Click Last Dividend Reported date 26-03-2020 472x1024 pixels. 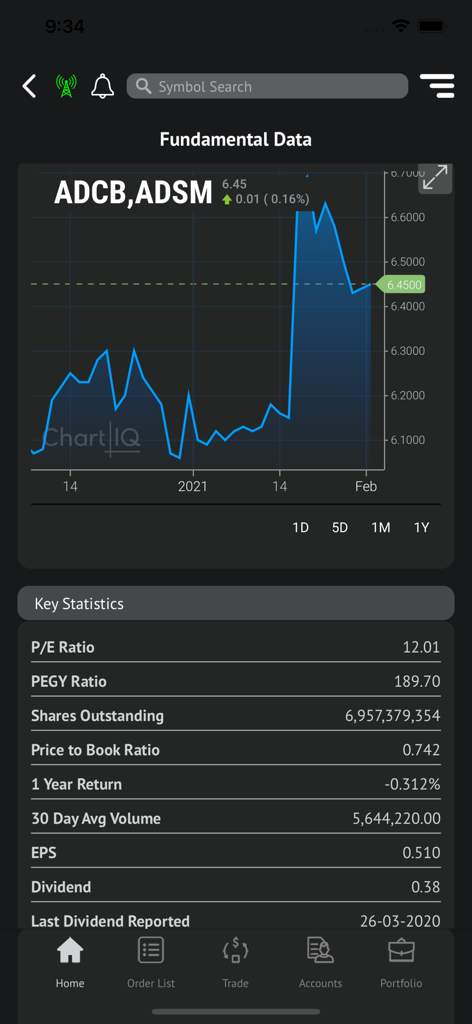click(x=400, y=921)
